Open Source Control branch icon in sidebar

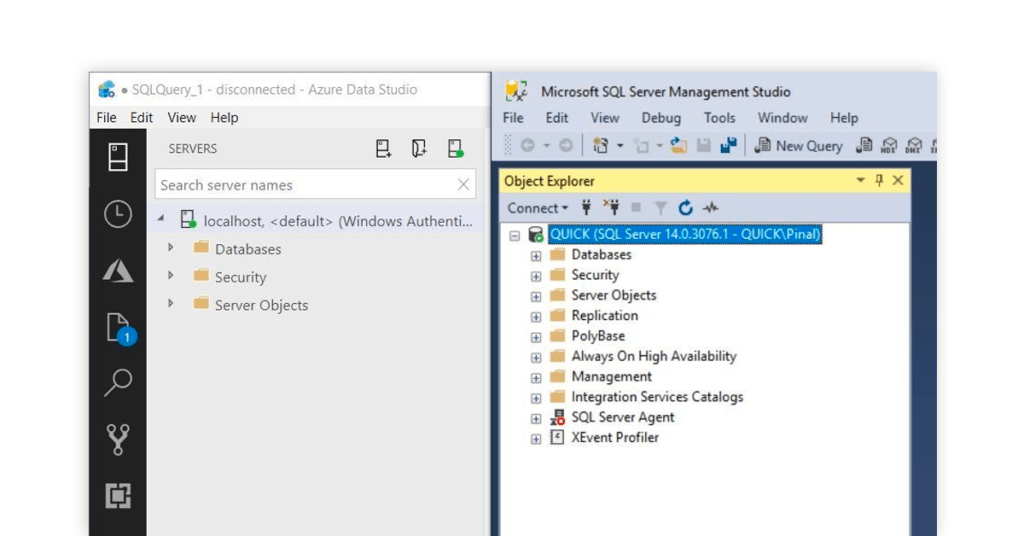118,439
